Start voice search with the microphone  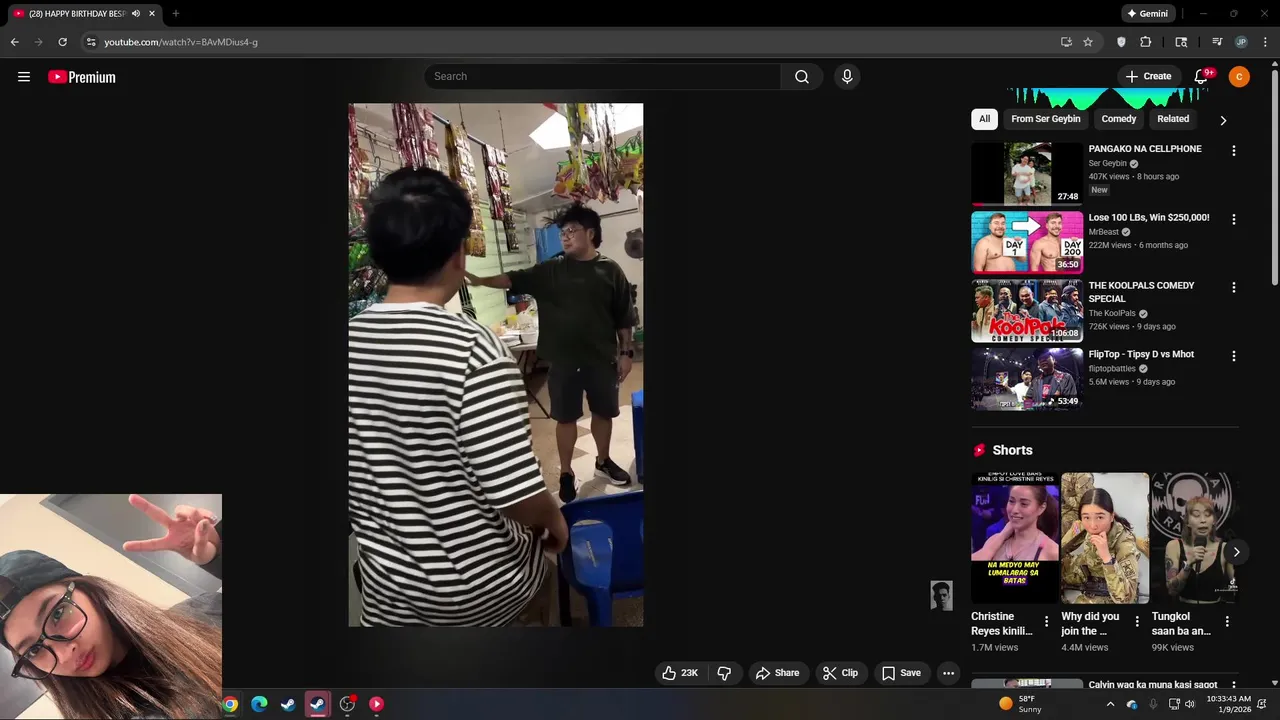[847, 77]
